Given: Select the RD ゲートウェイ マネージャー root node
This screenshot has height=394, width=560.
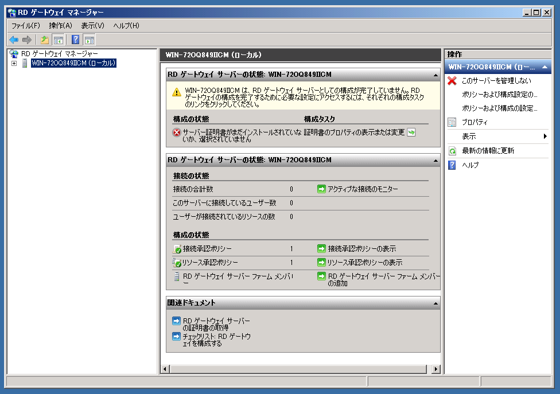Looking at the screenshot, I should tap(59, 54).
